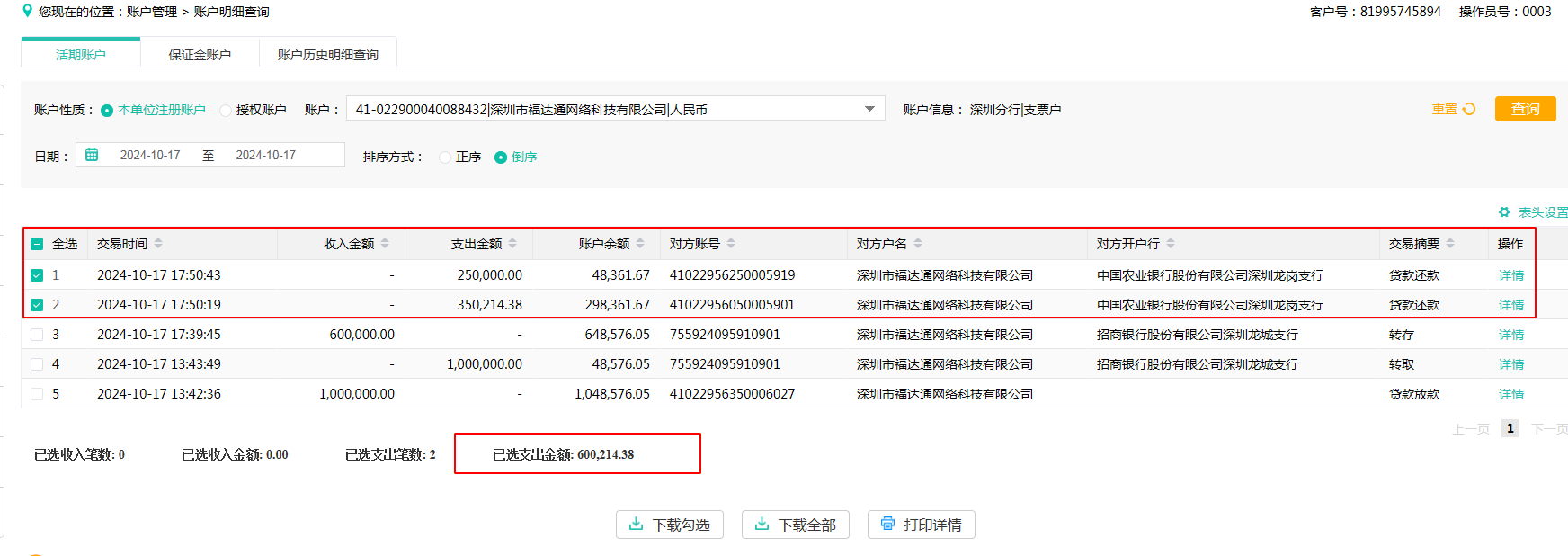Click the 重置 reset link
The height and width of the screenshot is (556, 1568).
1444,109
